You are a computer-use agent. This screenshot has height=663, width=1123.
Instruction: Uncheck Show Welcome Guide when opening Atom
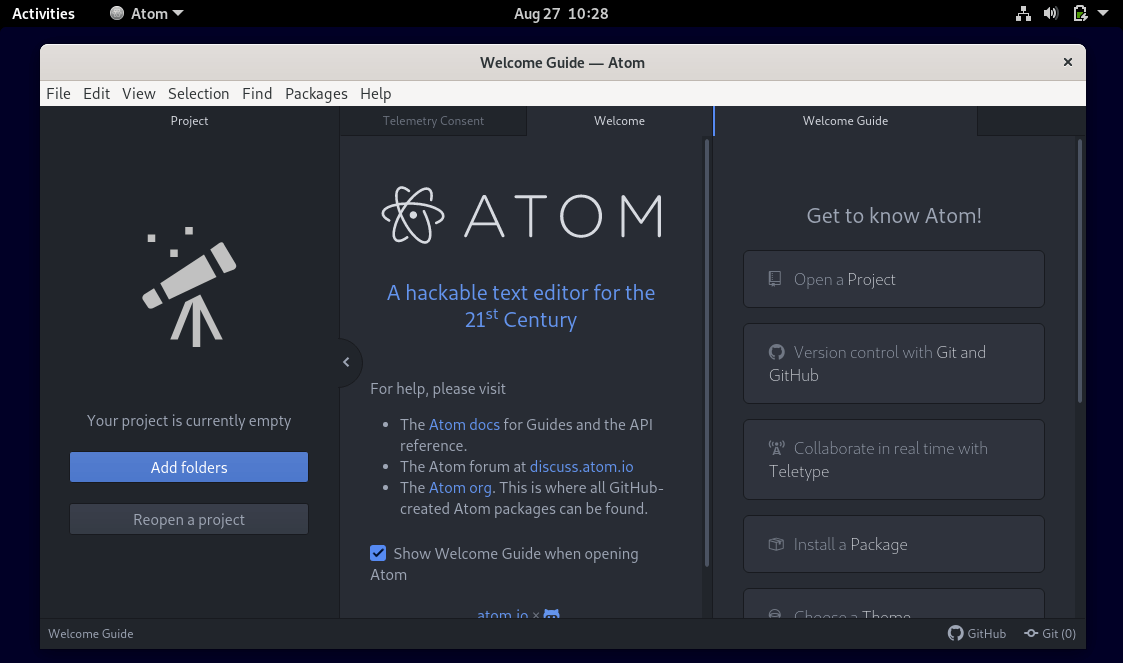(x=378, y=553)
